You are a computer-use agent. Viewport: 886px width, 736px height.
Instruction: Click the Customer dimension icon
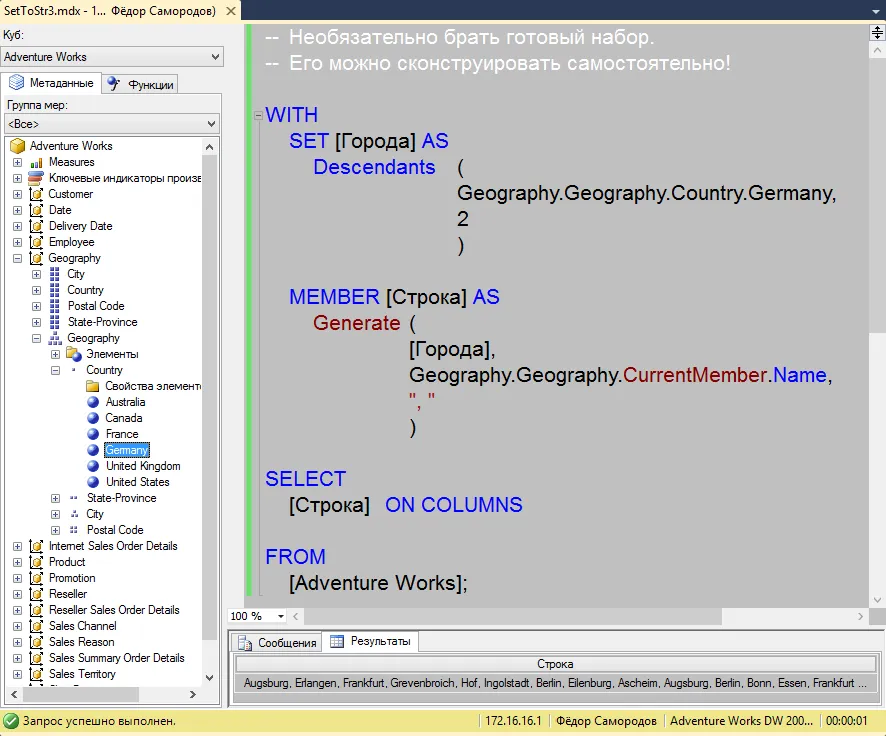[x=36, y=194]
